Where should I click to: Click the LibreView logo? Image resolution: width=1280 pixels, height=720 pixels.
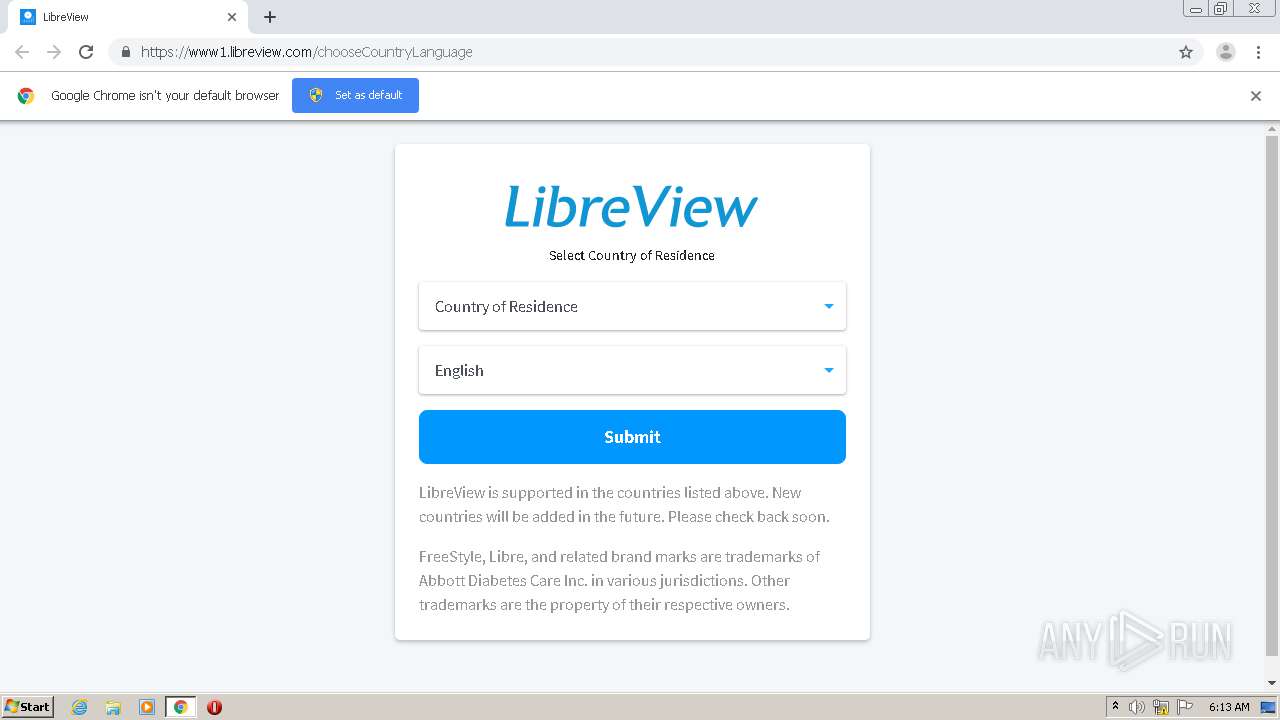(631, 207)
